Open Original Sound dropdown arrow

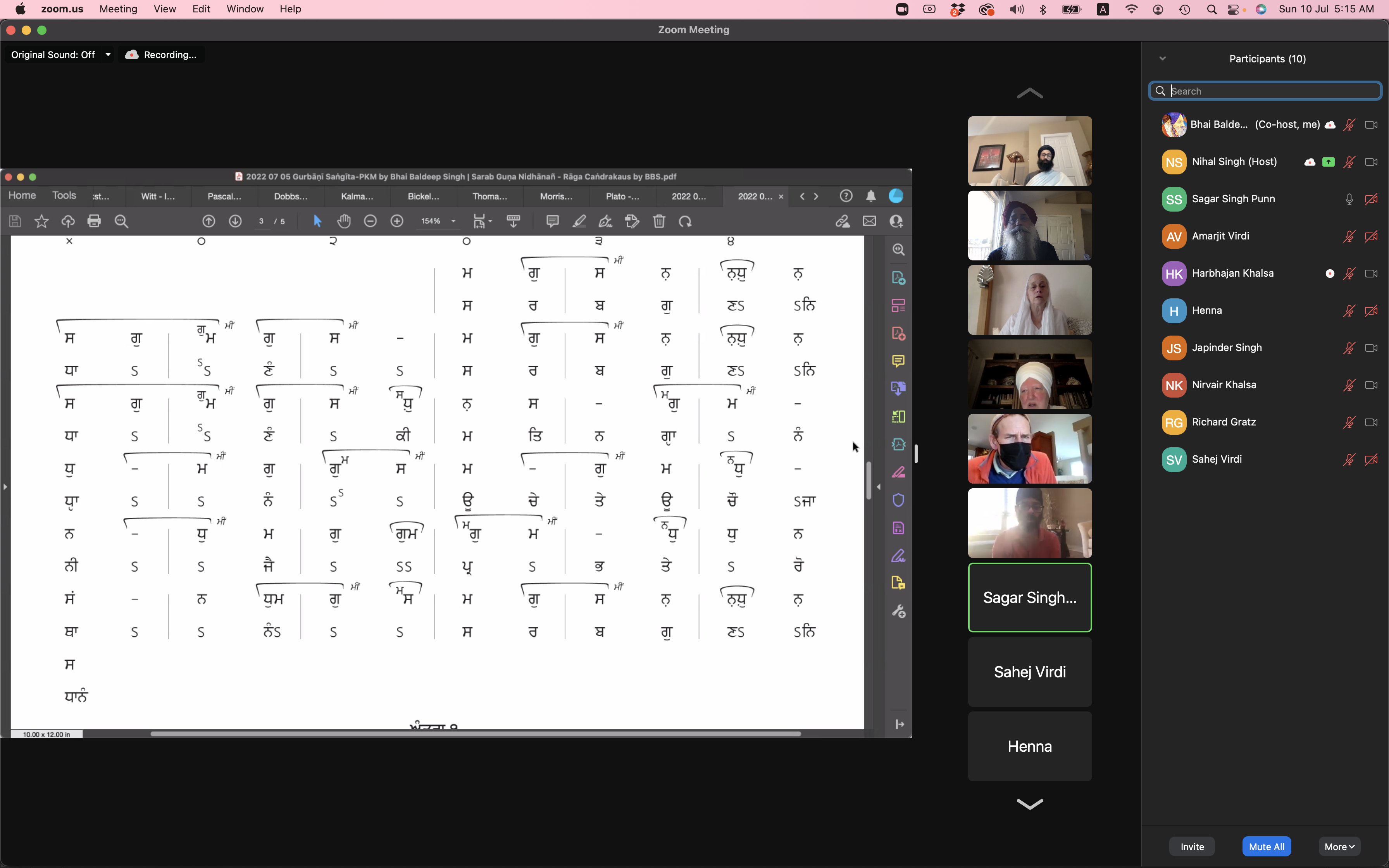pyautogui.click(x=108, y=55)
